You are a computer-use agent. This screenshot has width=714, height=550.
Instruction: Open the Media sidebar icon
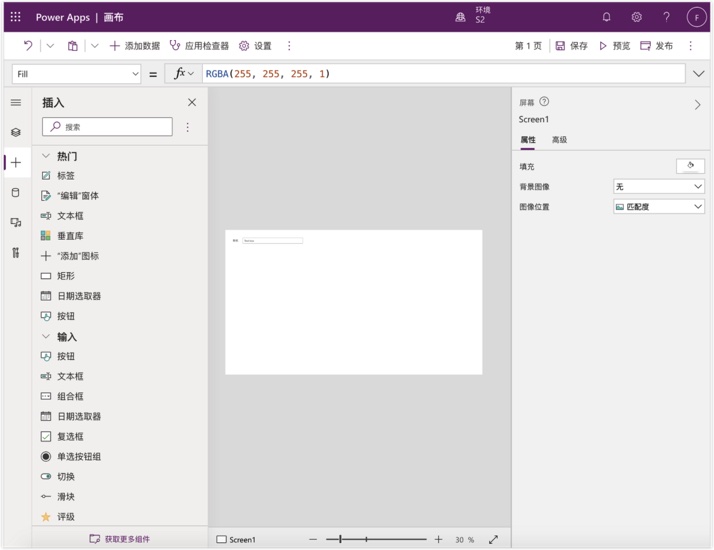(x=16, y=222)
